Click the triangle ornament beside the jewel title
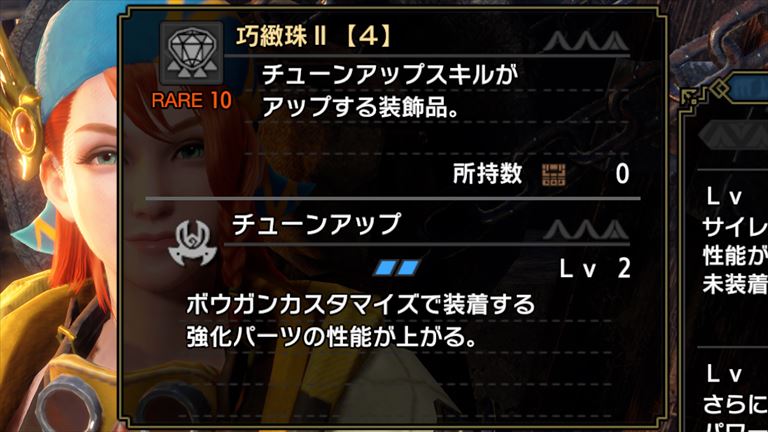Screen dimensions: 768x432 586,41
